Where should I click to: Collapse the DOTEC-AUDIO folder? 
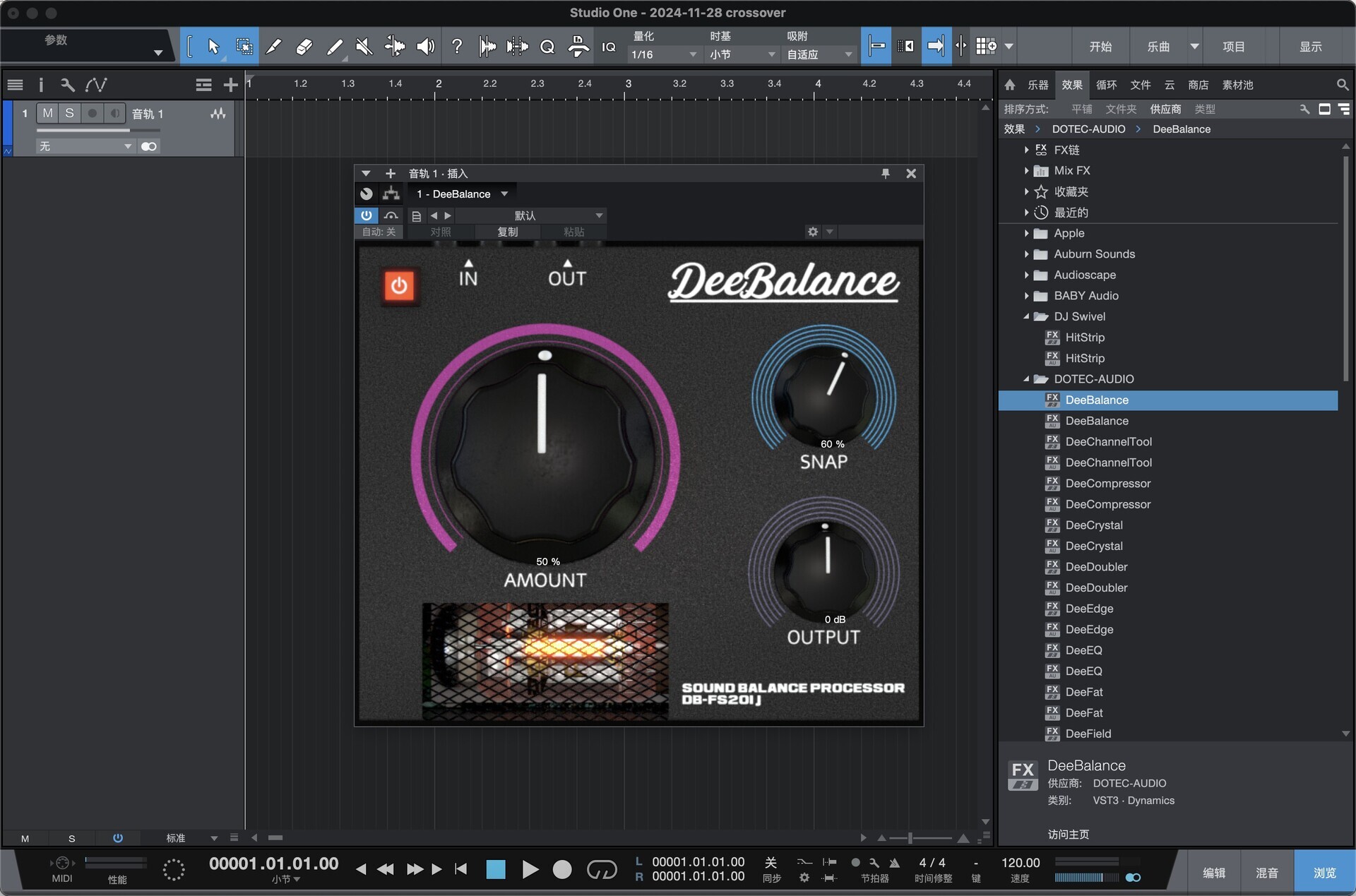tap(1026, 379)
